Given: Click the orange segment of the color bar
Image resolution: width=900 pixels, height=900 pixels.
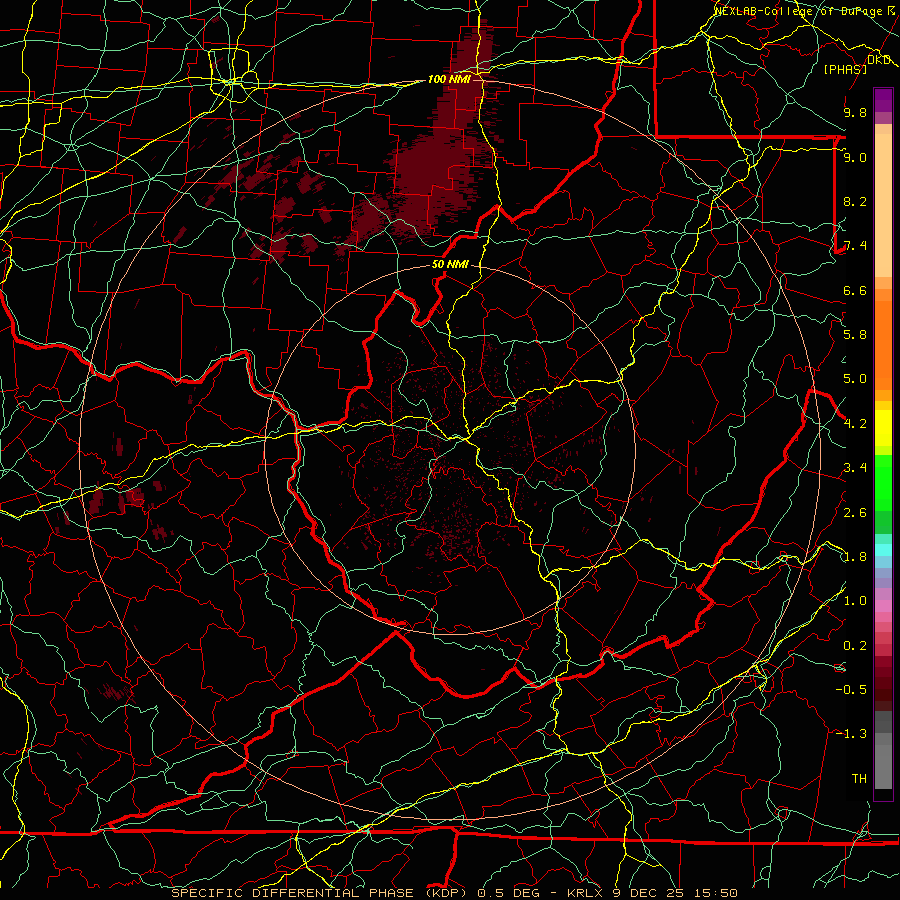Looking at the screenshot, I should tap(883, 344).
